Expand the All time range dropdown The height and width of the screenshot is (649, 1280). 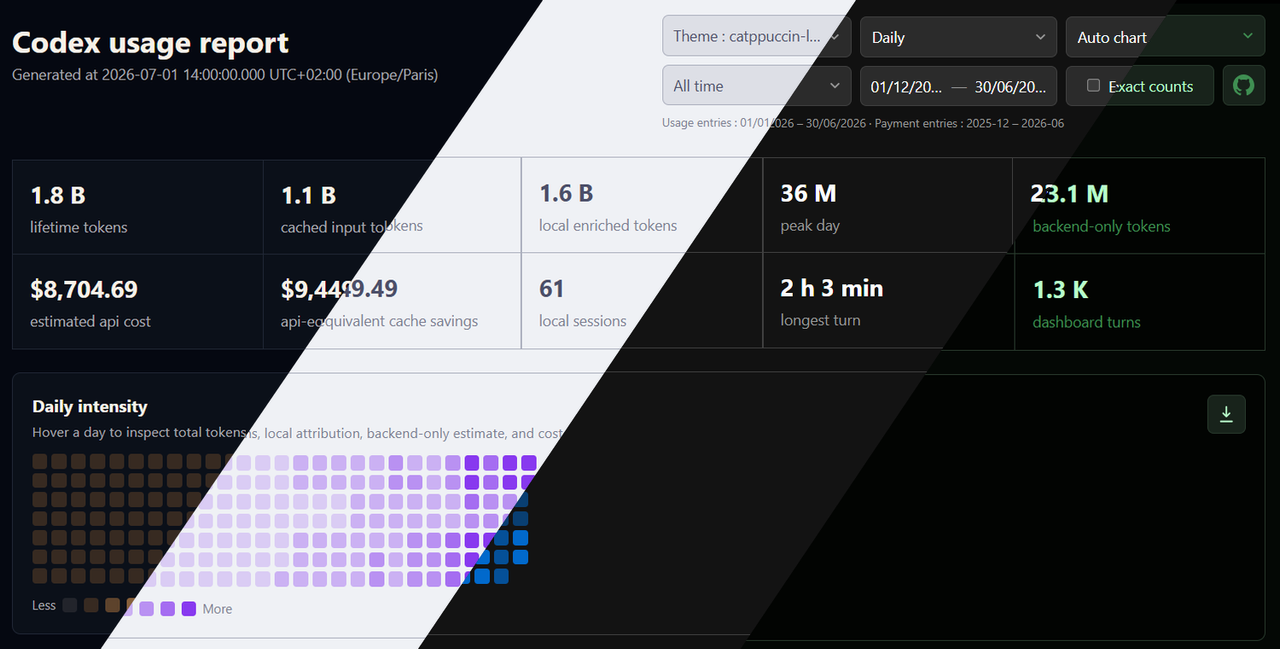[757, 86]
